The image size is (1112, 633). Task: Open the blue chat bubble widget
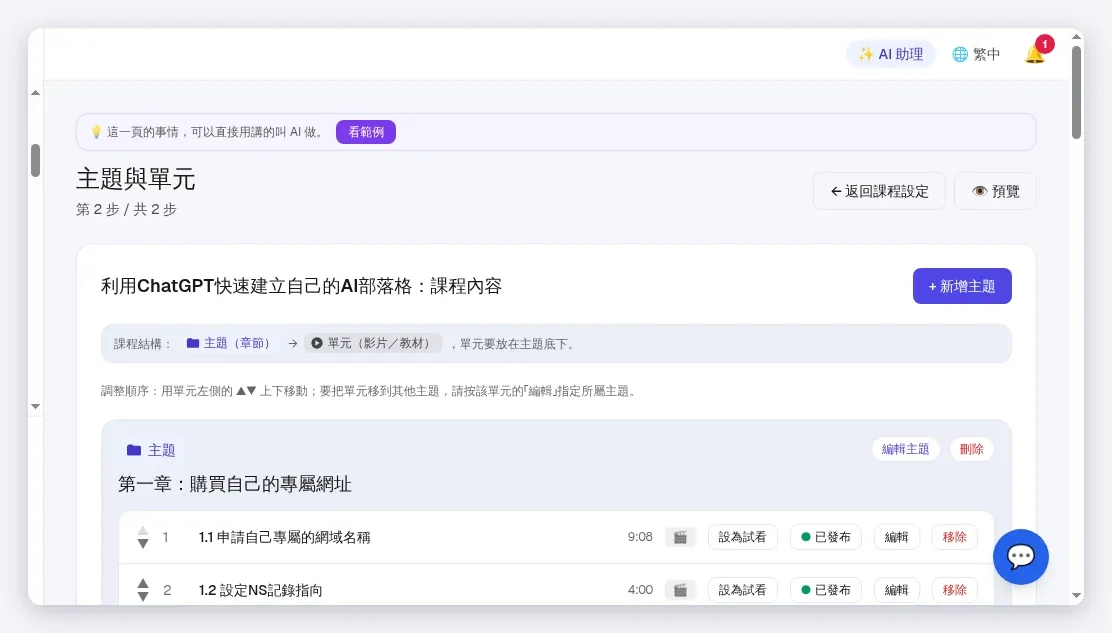coord(1021,556)
